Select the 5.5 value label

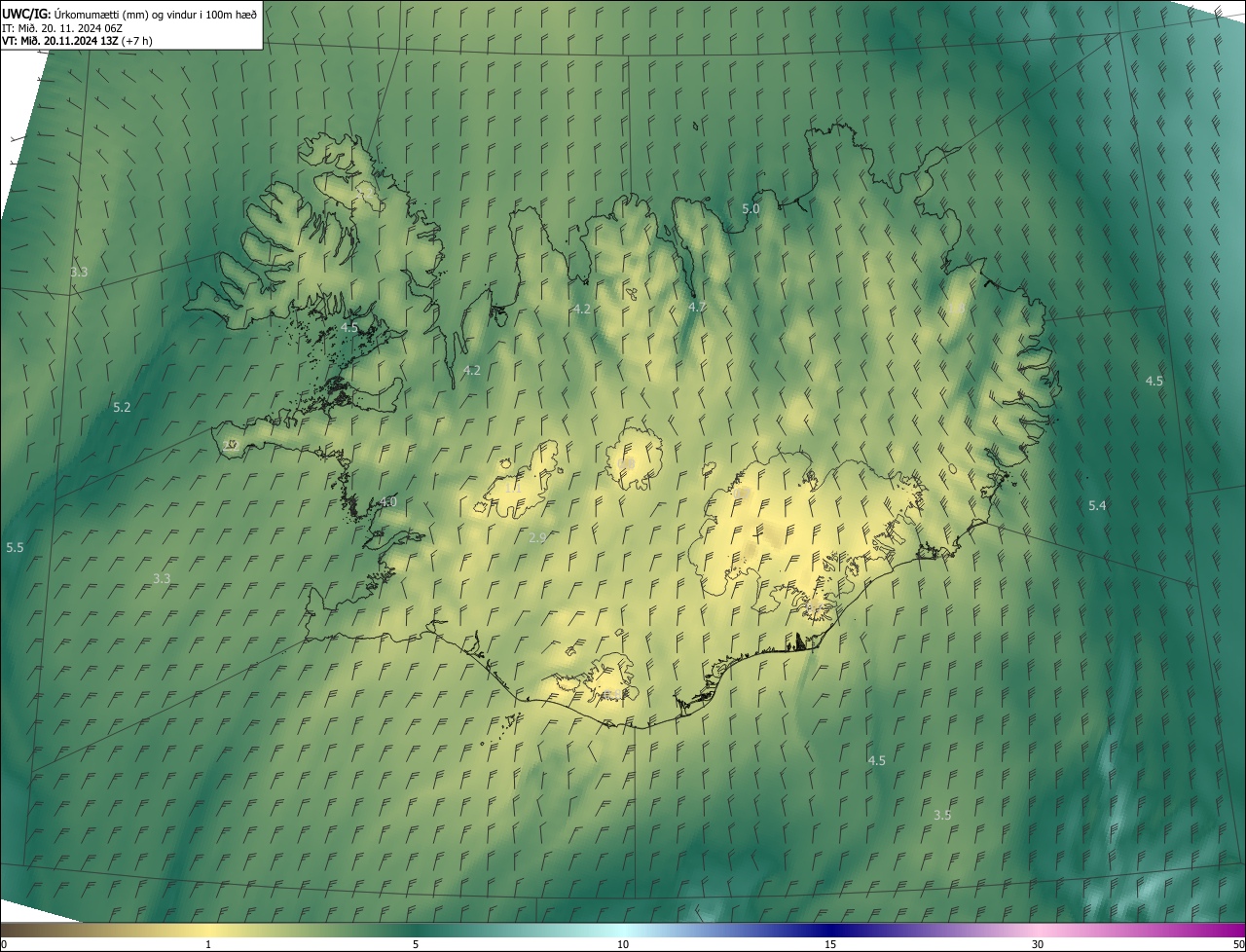15,548
